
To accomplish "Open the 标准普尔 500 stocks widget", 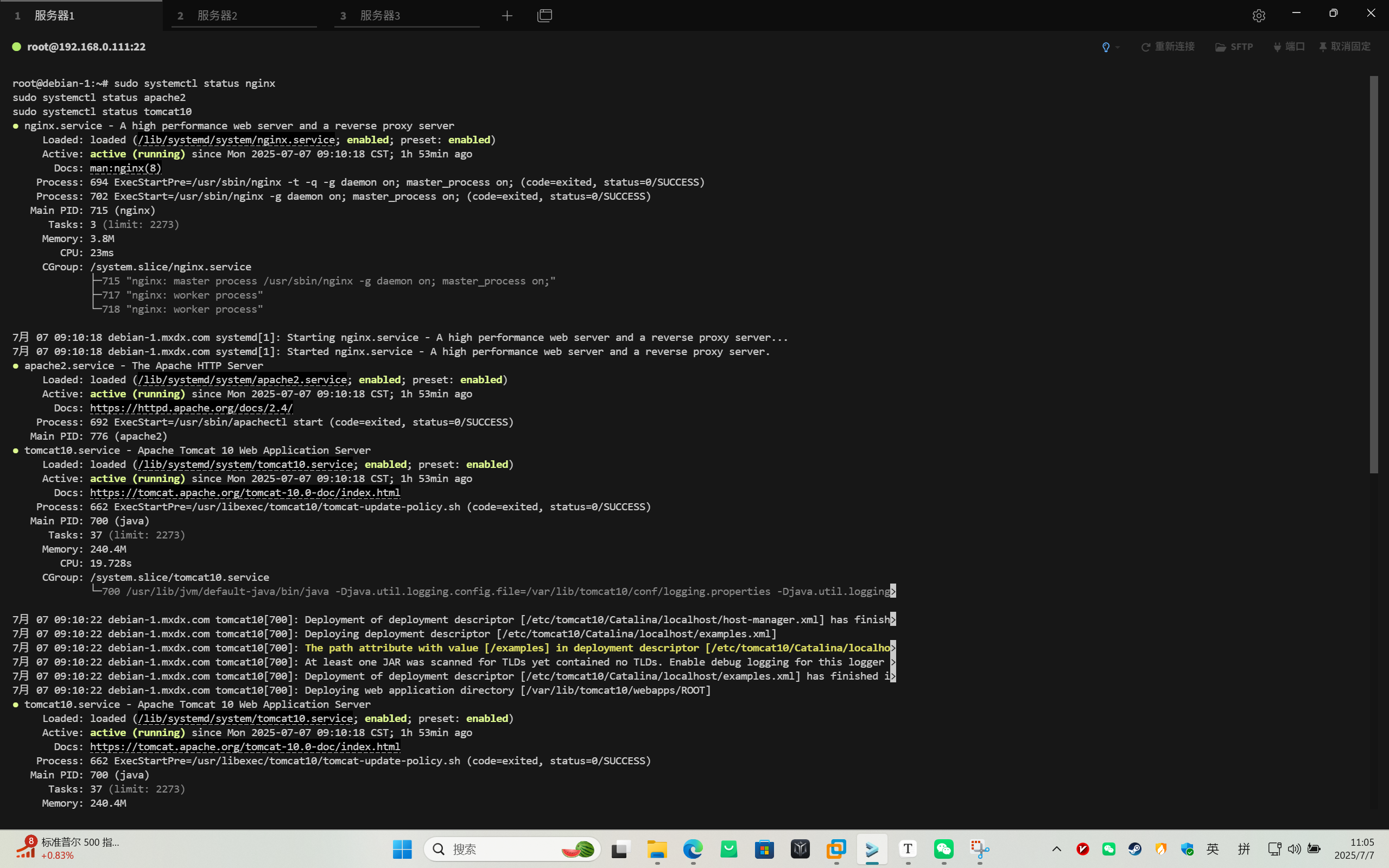I will point(68,849).
